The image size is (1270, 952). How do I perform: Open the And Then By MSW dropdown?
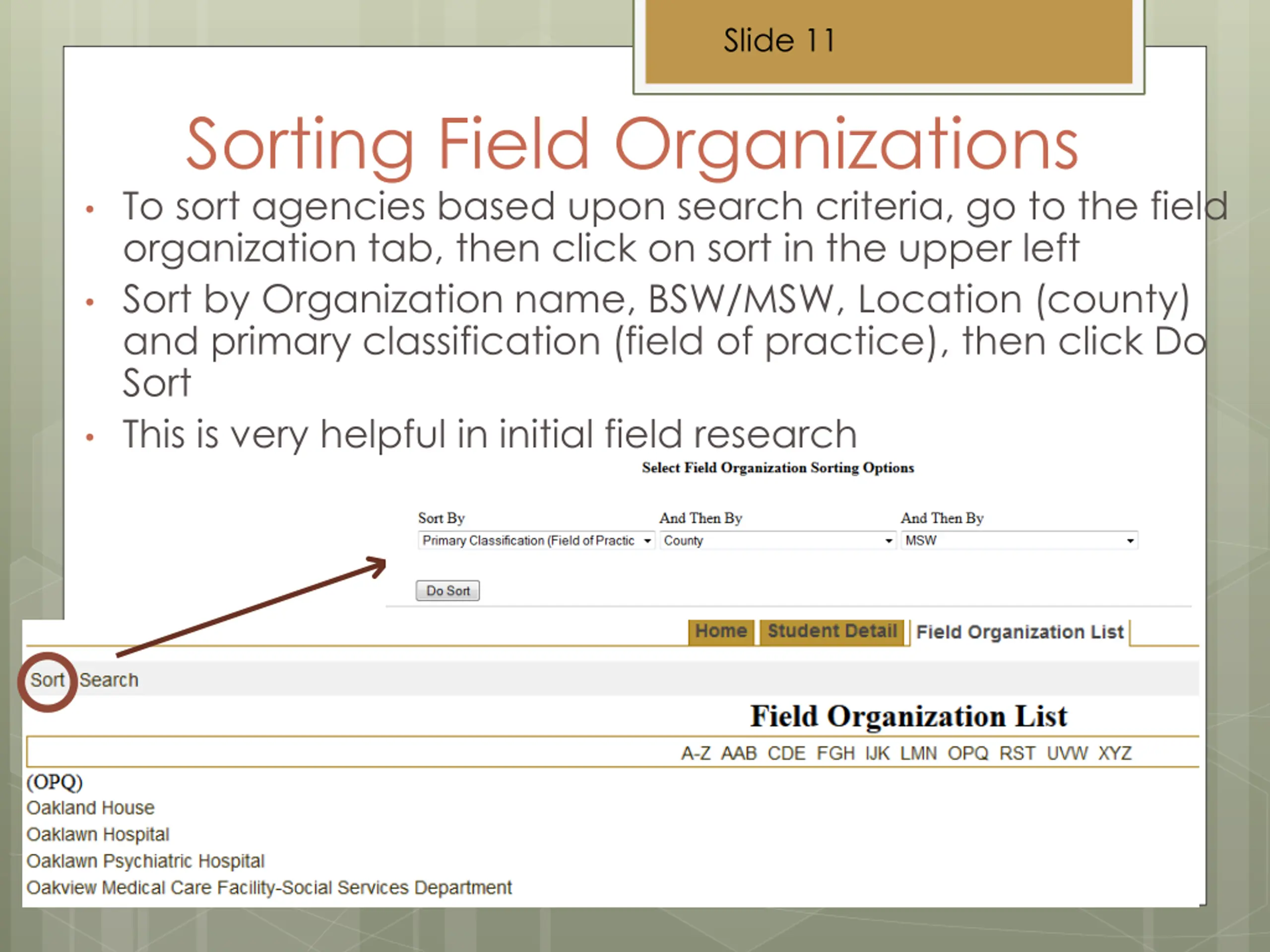(x=1019, y=540)
